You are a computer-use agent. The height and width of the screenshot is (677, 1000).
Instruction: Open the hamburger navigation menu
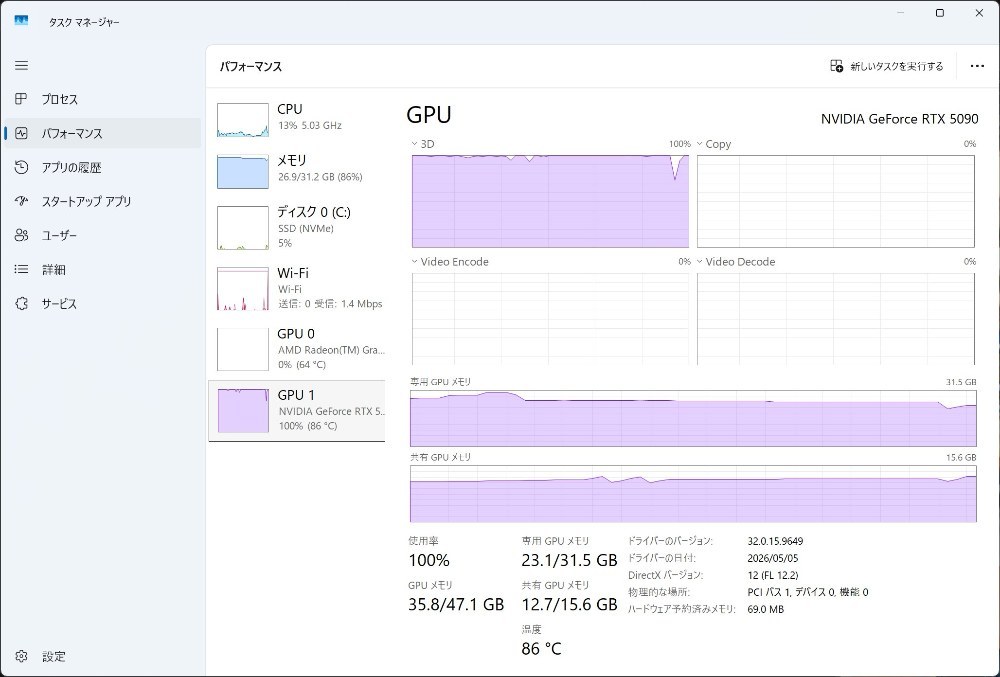[22, 65]
